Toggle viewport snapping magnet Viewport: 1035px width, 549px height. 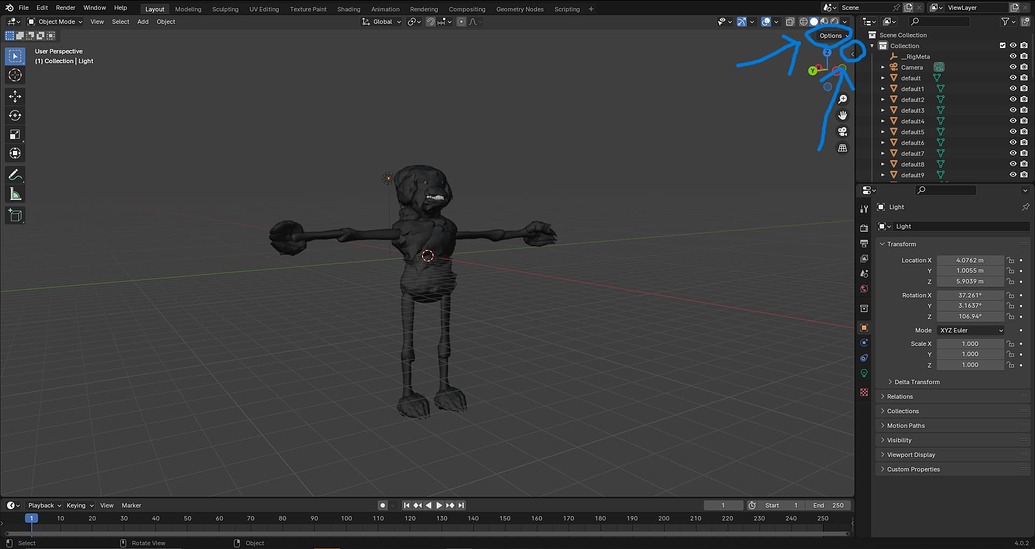pyautogui.click(x=430, y=22)
